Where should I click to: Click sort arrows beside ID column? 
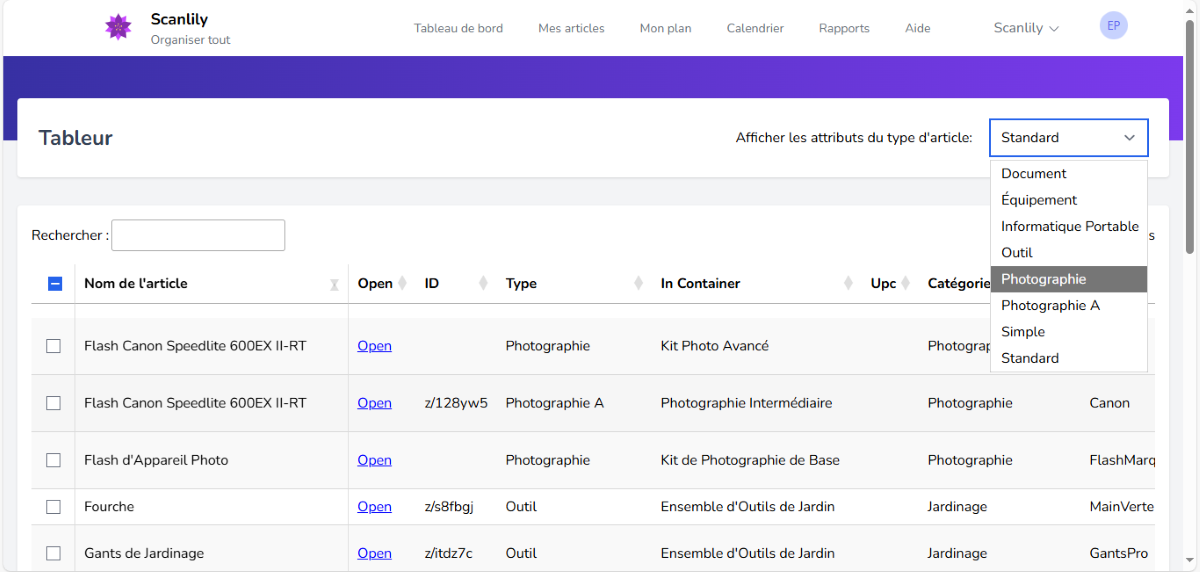483,283
